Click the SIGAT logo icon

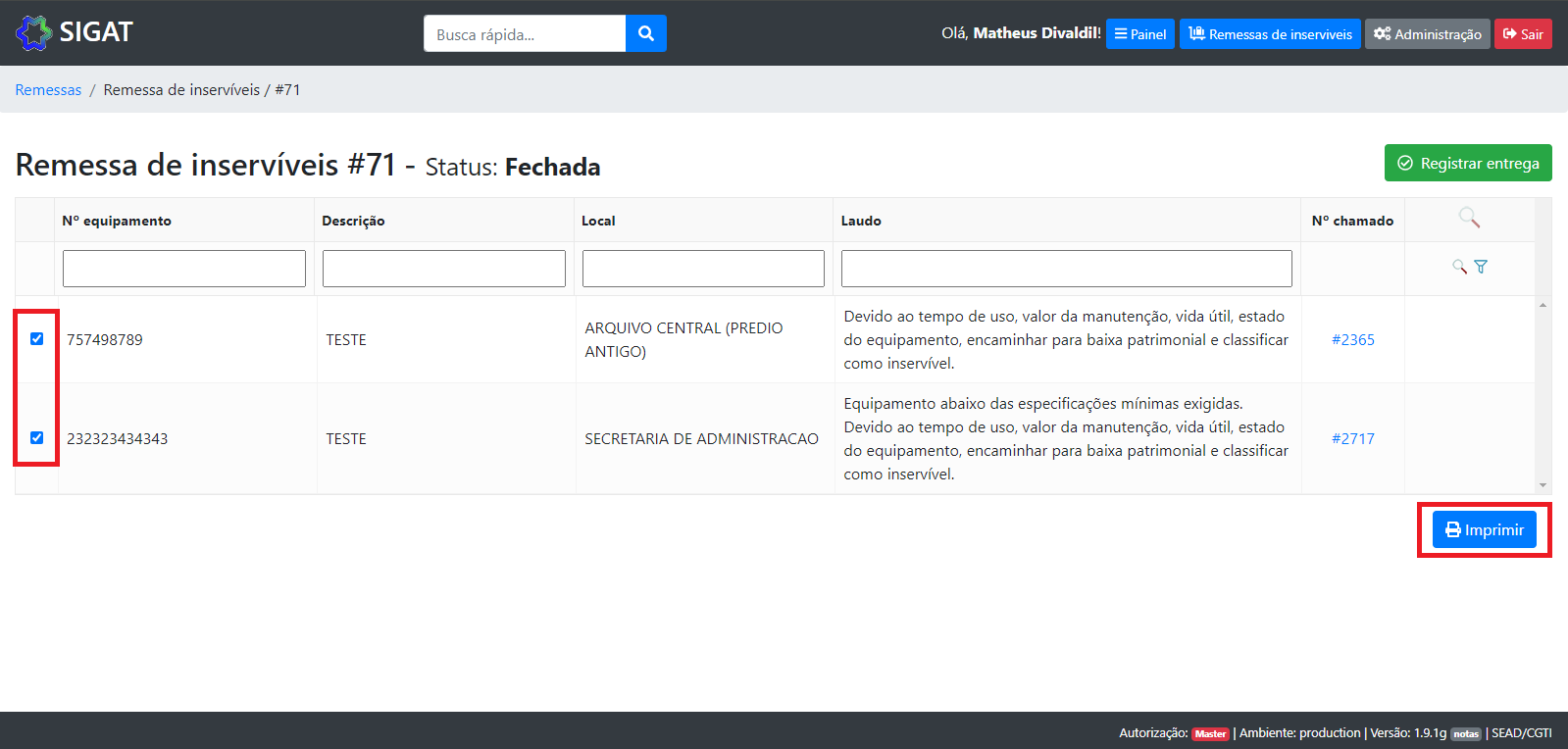click(x=34, y=33)
